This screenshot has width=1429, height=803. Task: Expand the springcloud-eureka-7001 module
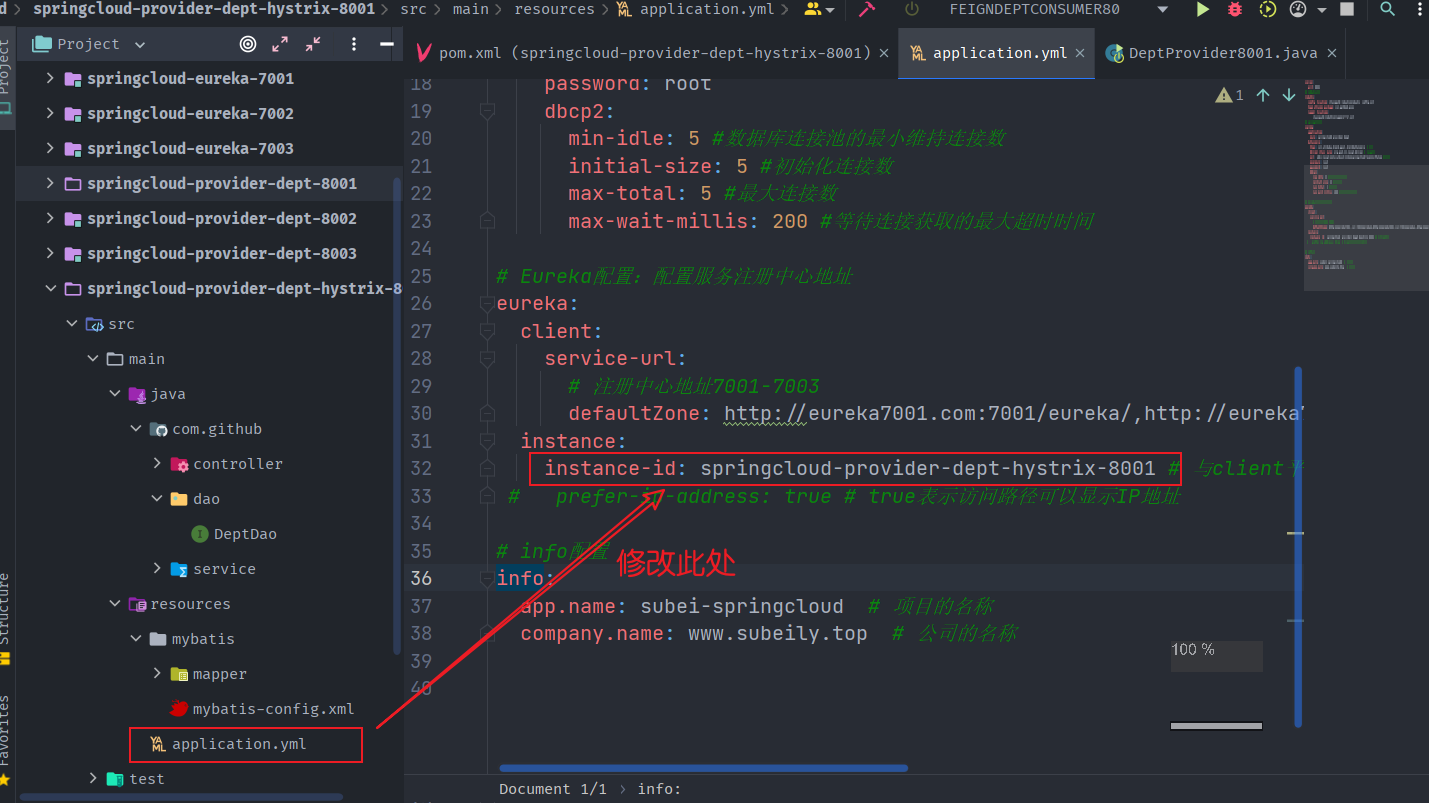coord(50,78)
